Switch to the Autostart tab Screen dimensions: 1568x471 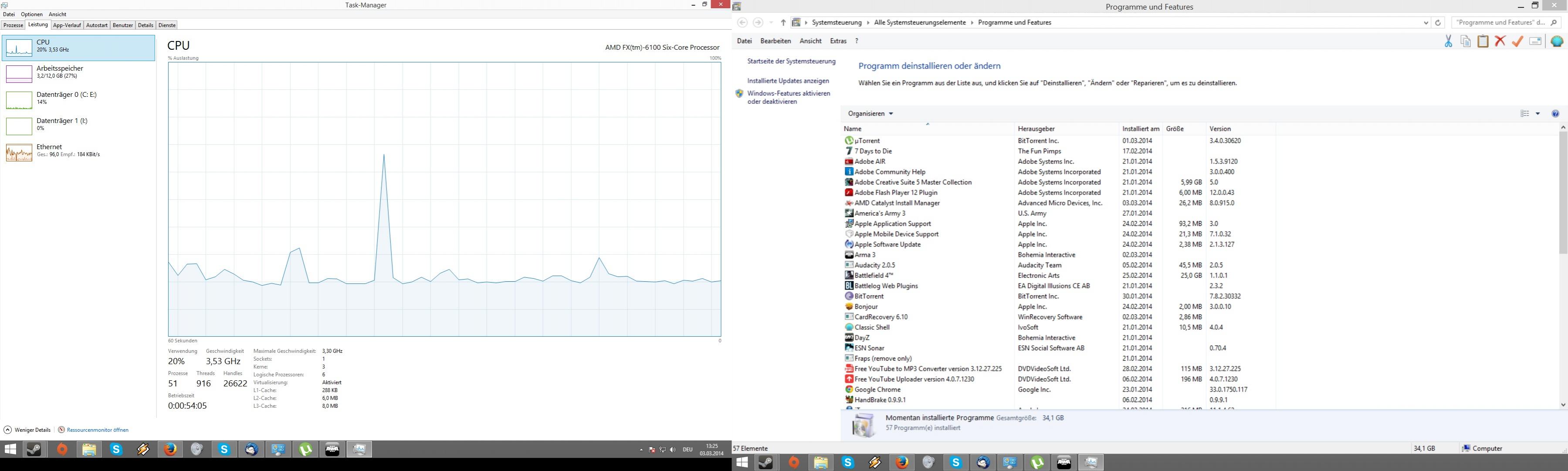coord(97,25)
